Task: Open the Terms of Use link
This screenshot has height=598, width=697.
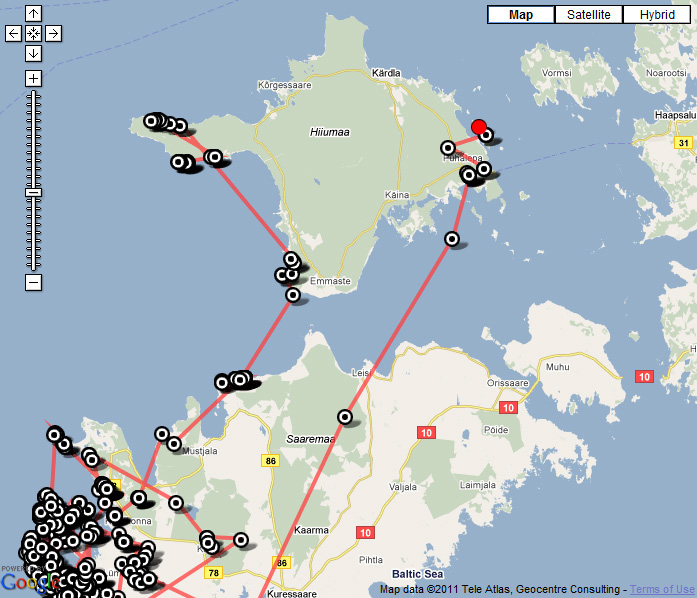Action: 662,589
